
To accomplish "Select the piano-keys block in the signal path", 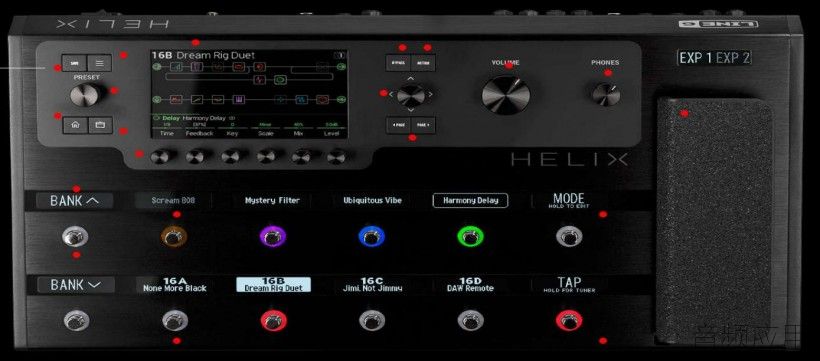I will coord(239,99).
